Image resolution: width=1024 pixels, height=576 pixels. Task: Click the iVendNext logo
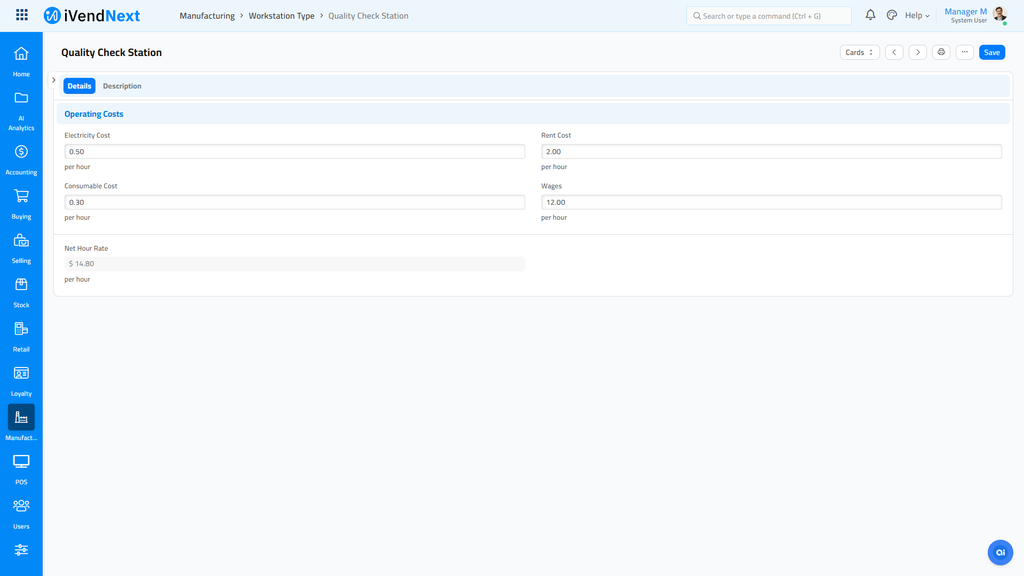[91, 16]
